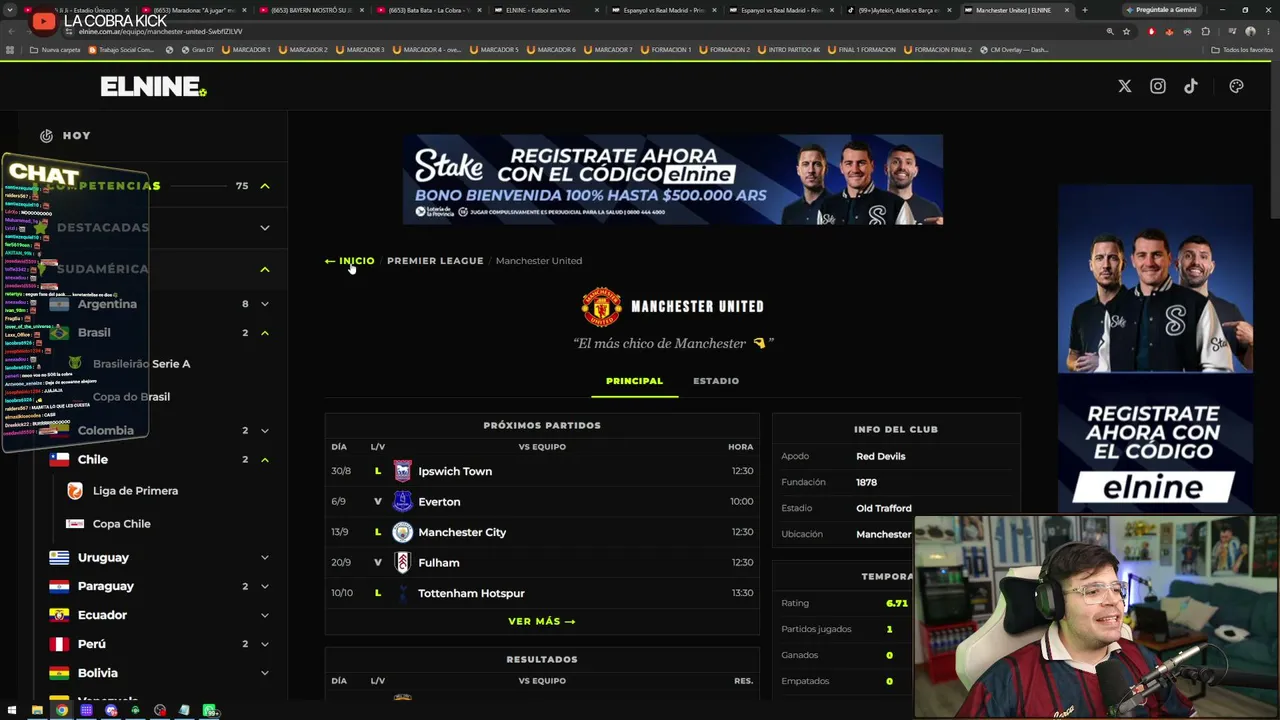1280x720 pixels.
Task: Expand the Colombia competitions chevron
Action: (x=265, y=431)
